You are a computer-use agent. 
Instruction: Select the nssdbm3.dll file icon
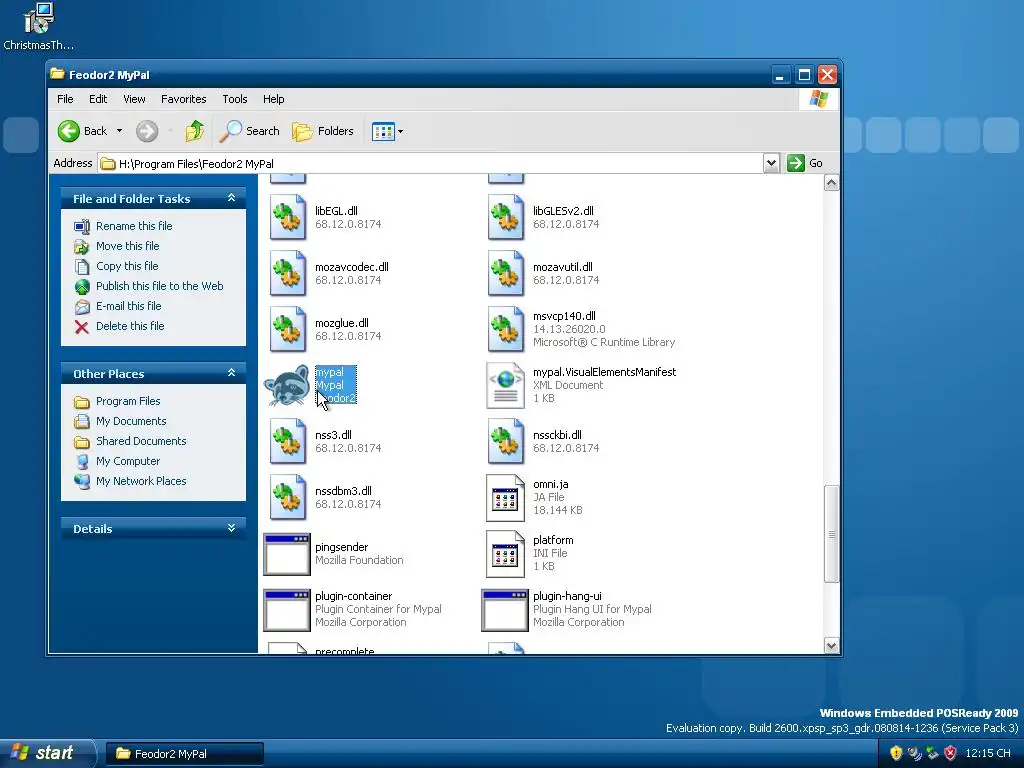coord(288,498)
